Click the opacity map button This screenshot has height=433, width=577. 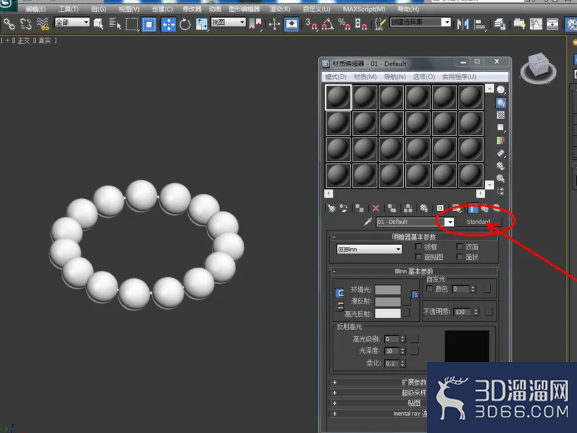pos(489,312)
